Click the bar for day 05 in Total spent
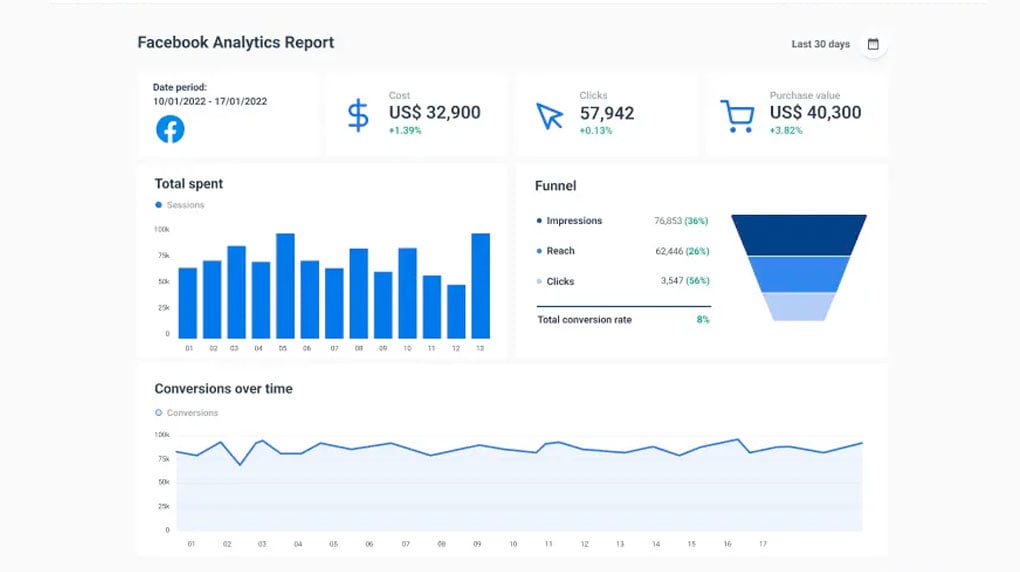 (285, 286)
